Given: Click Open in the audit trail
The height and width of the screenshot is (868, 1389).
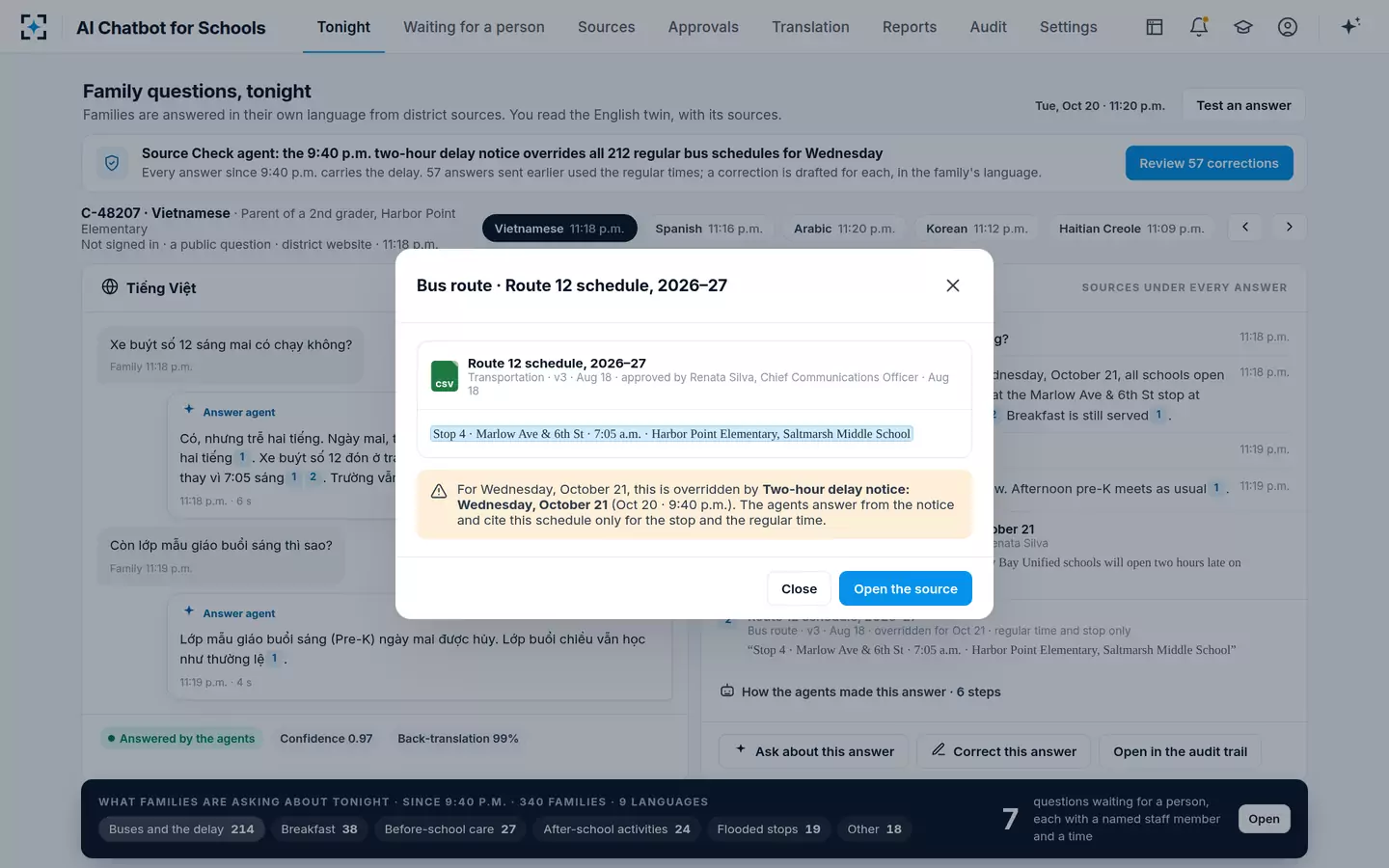Looking at the screenshot, I should [x=1180, y=751].
